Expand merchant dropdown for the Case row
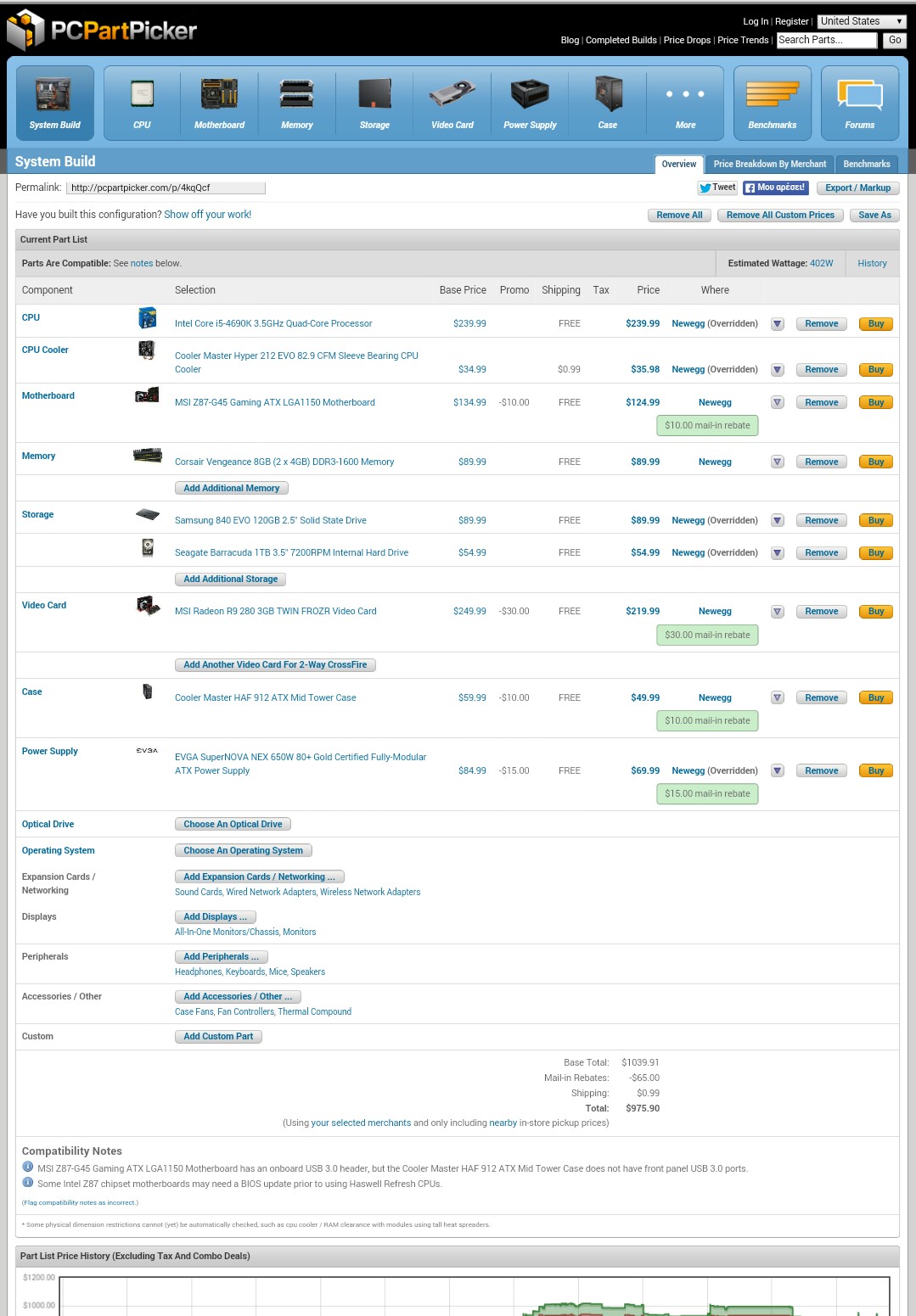Screen dimensions: 916x1316 click(778, 698)
